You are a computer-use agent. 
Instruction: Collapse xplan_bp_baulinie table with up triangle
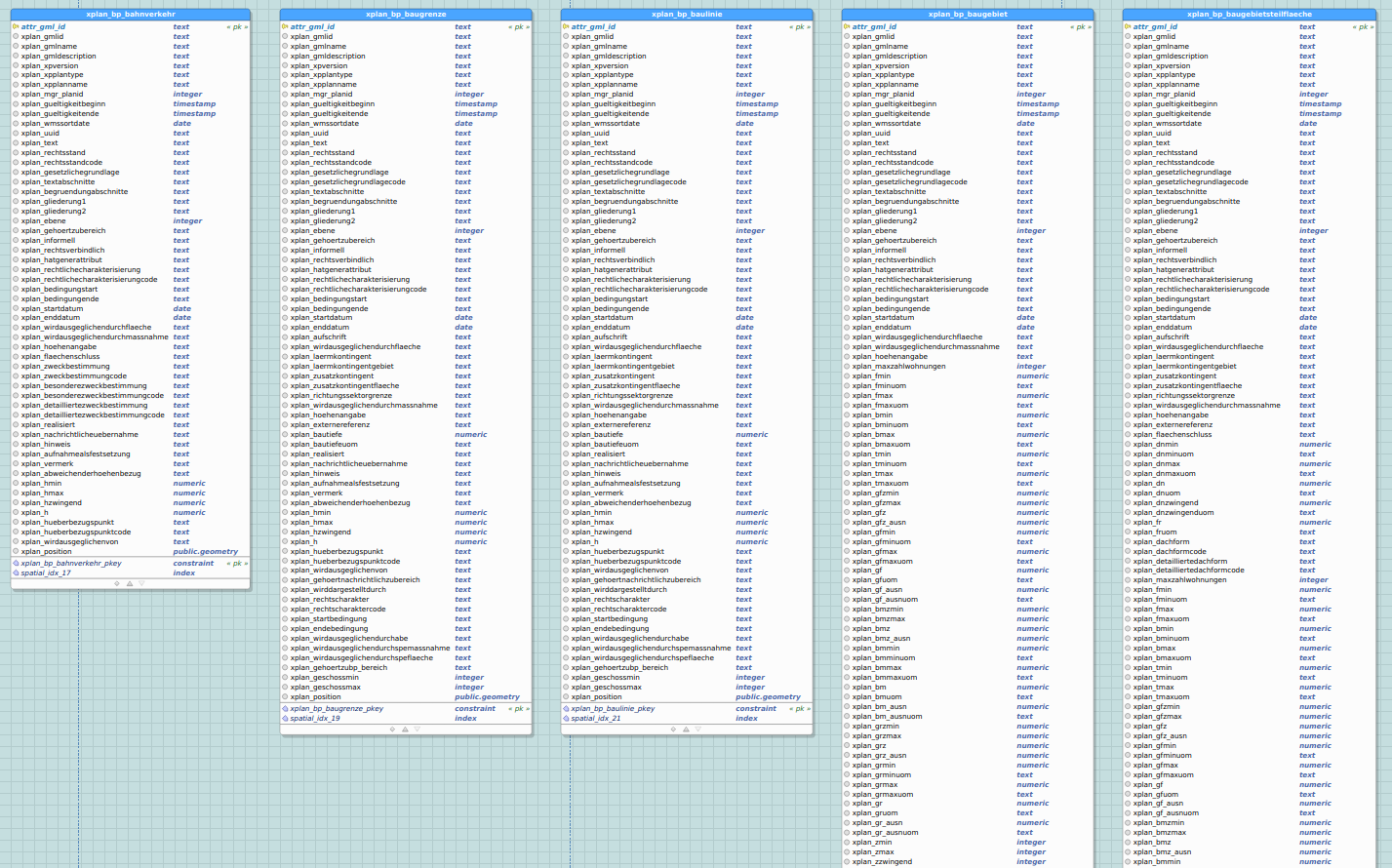click(x=686, y=730)
